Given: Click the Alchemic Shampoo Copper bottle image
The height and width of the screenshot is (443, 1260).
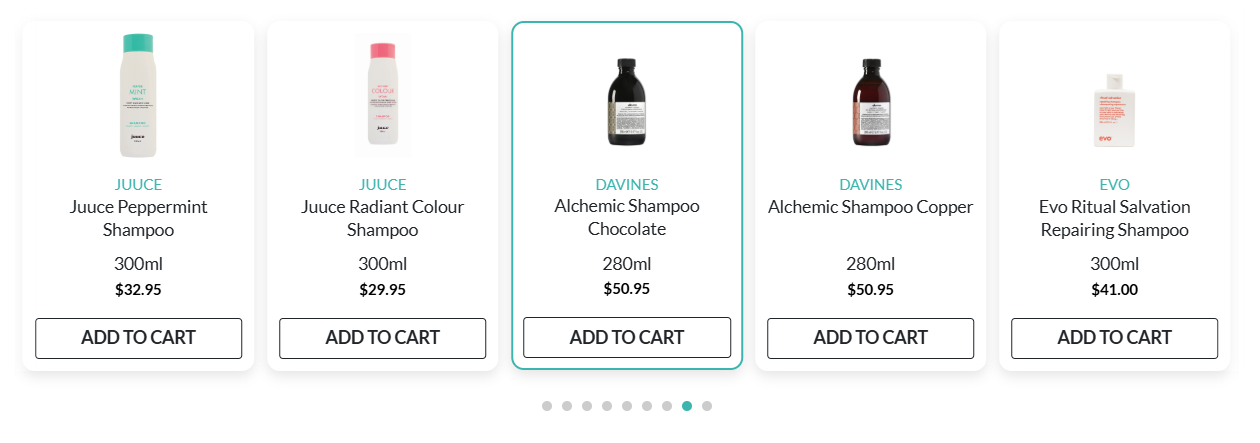Looking at the screenshot, I should [871, 103].
